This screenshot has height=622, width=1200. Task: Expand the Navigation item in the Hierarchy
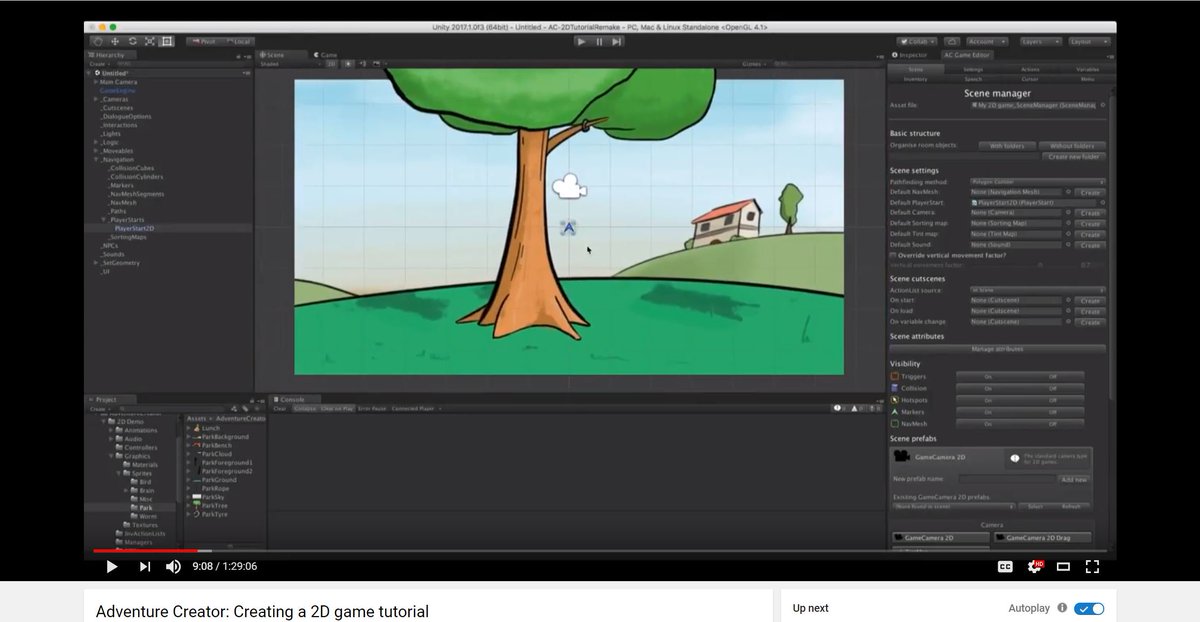tap(95, 159)
